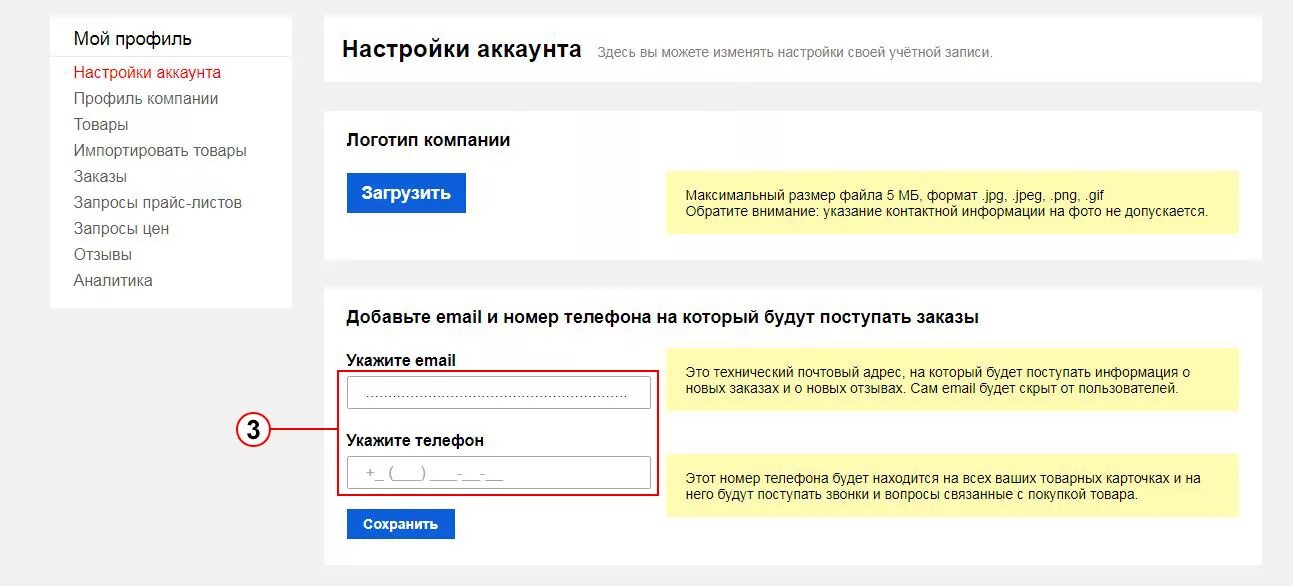1293x586 pixels.
Task: Click the yellow note about technical email address
Action: click(x=952, y=379)
